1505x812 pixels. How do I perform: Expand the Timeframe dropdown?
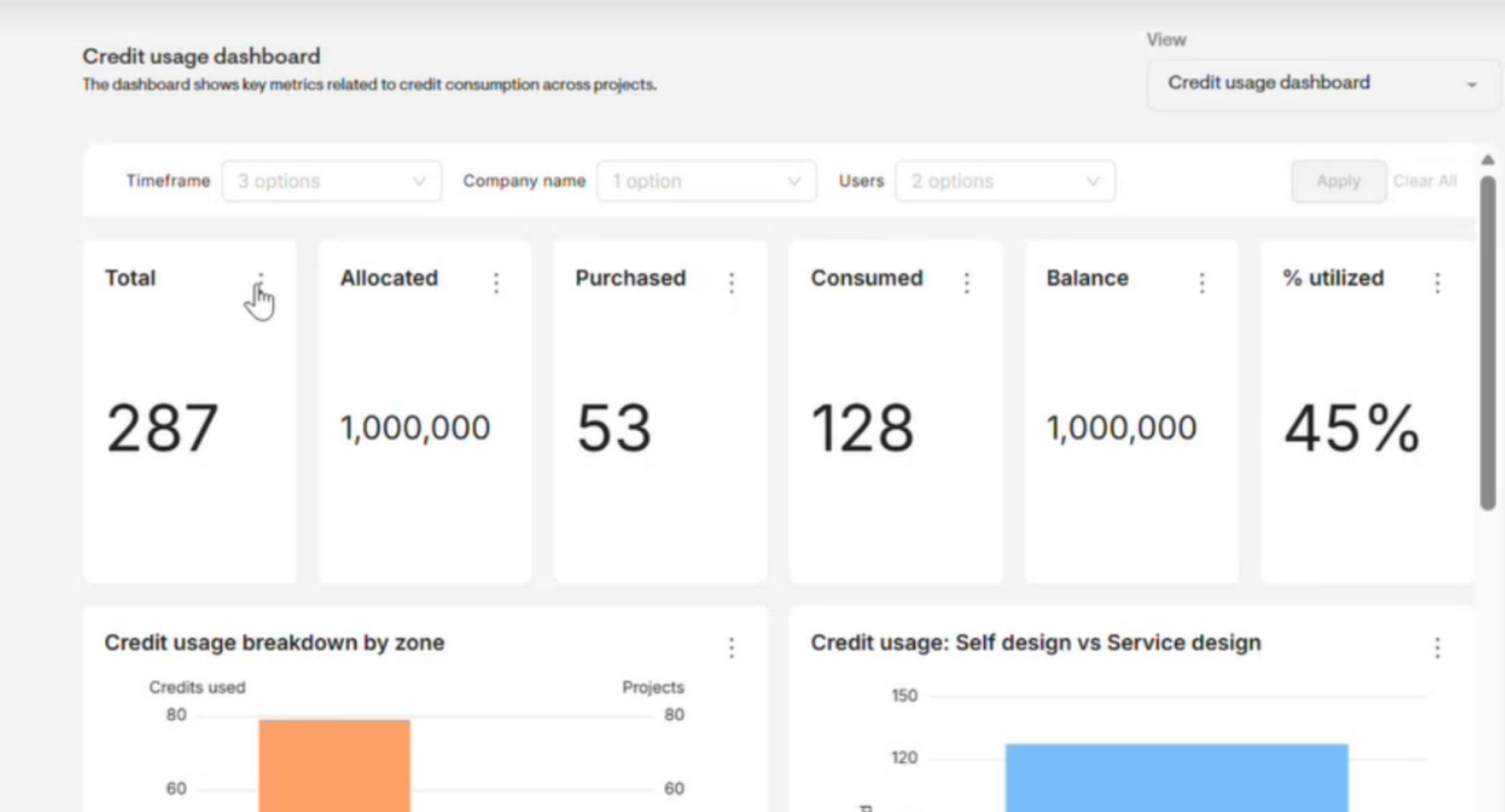332,181
